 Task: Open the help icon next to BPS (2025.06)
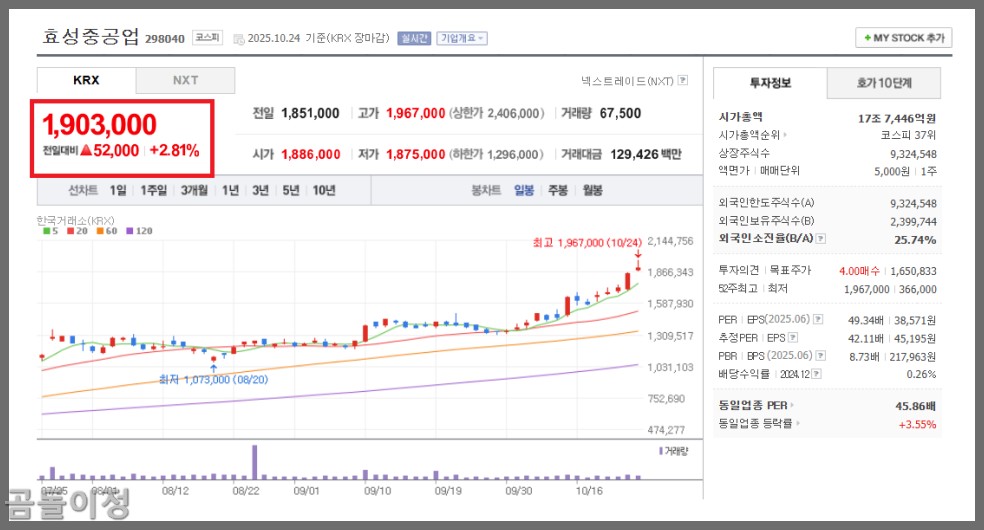point(820,356)
